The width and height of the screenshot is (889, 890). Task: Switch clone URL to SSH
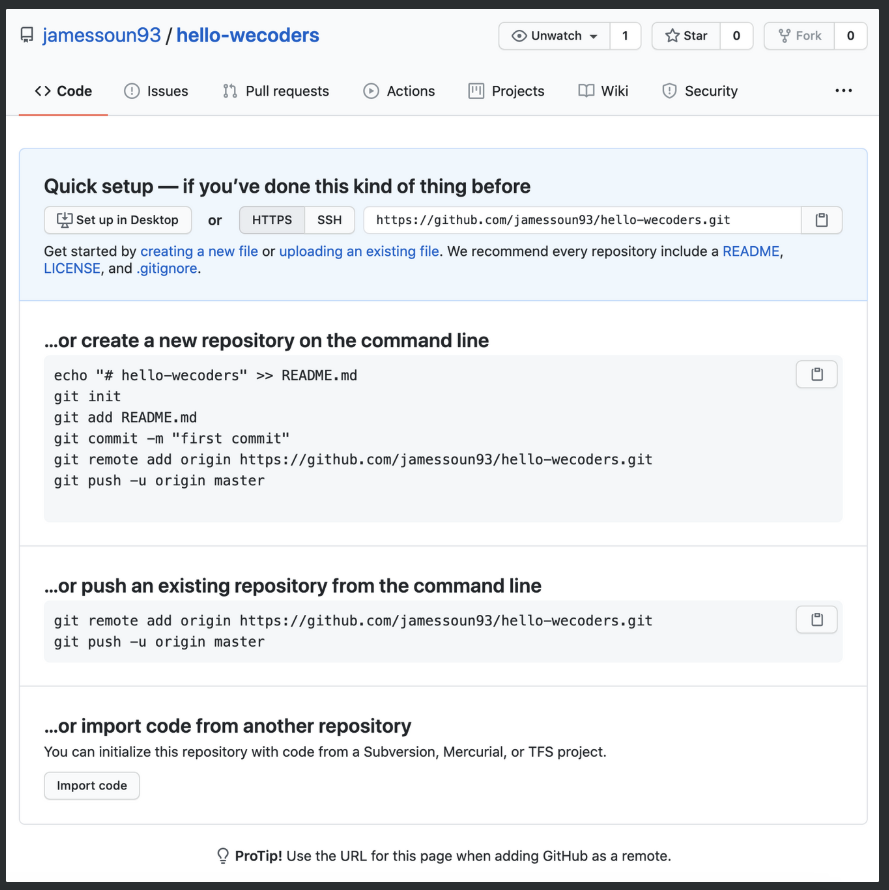tap(329, 220)
